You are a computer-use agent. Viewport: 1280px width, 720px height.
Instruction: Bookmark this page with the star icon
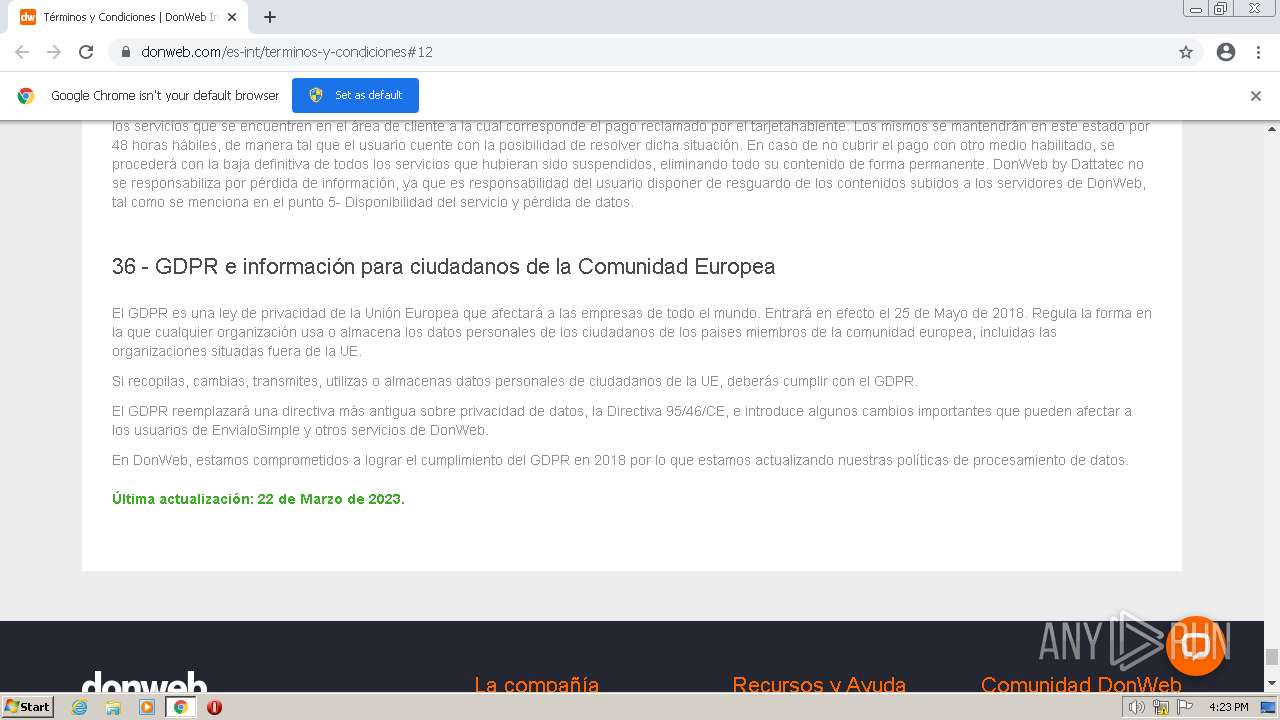[x=1186, y=52]
